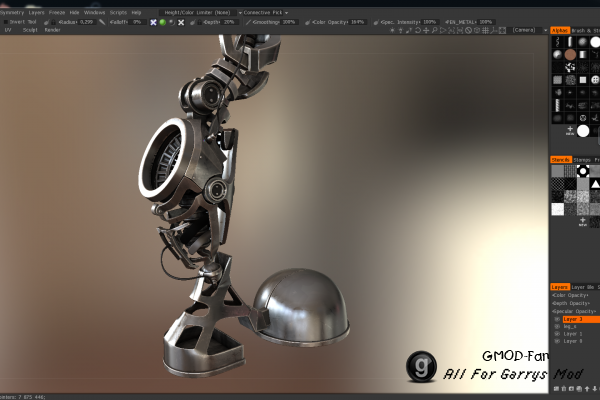
Task: Select the Alphas tab
Action: click(560, 30)
